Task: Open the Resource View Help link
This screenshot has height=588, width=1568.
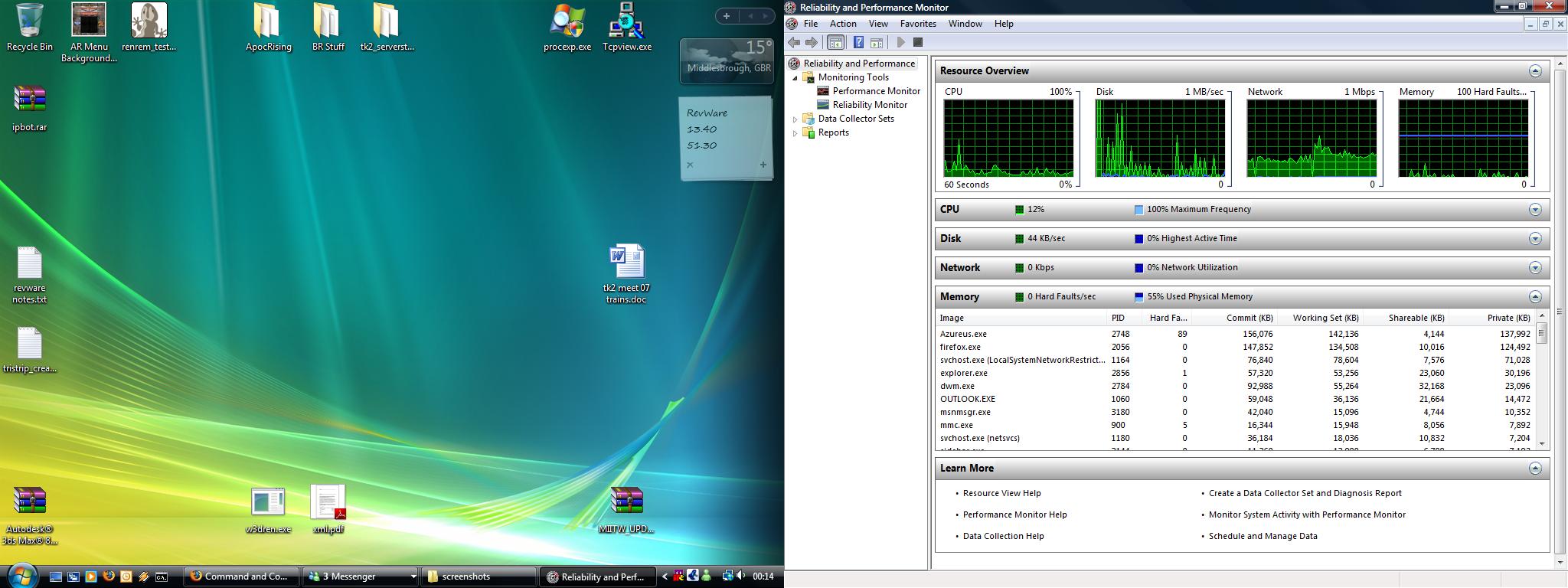Action: pyautogui.click(x=1001, y=494)
